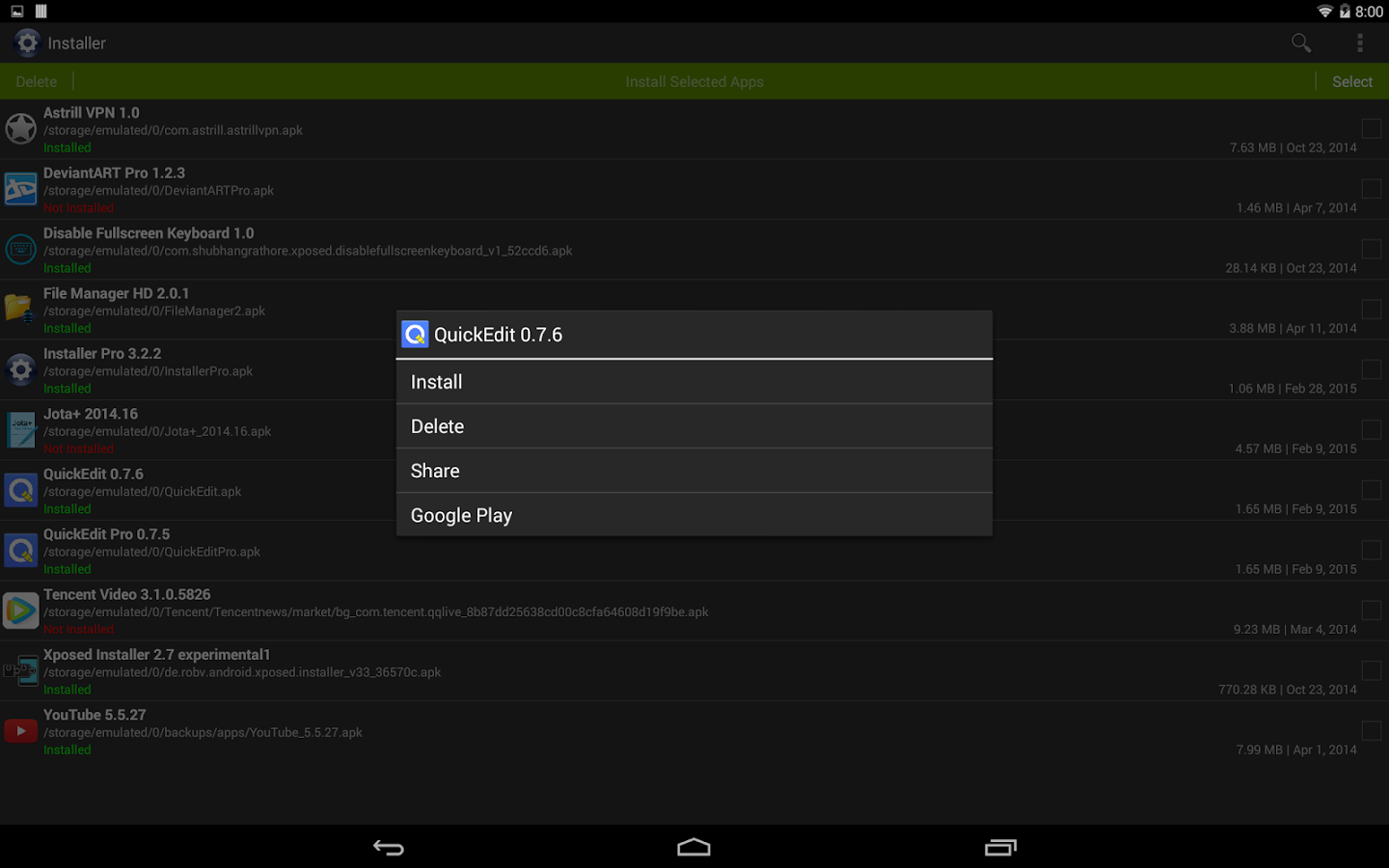Click the Tencent Video play icon

20,610
